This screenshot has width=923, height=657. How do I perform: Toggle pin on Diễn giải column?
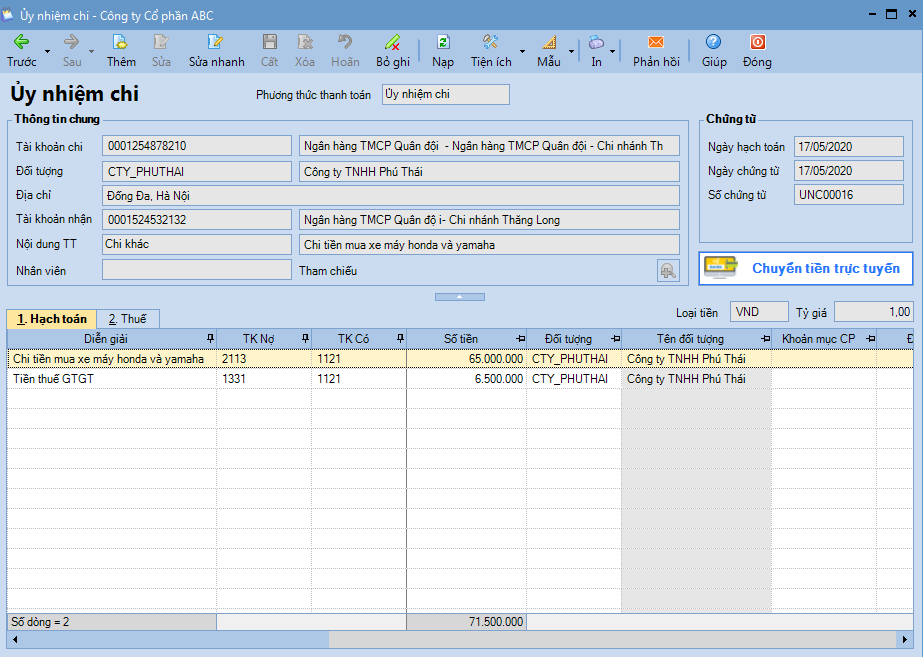click(210, 339)
